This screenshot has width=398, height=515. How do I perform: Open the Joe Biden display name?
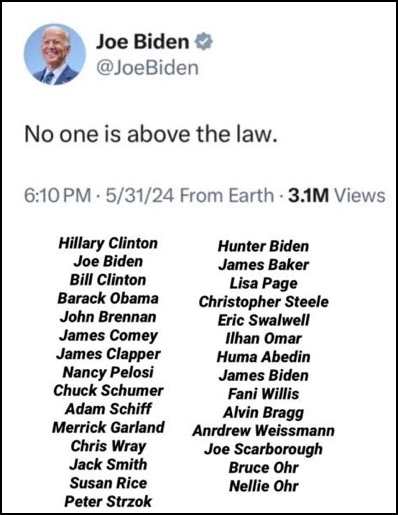click(x=143, y=42)
